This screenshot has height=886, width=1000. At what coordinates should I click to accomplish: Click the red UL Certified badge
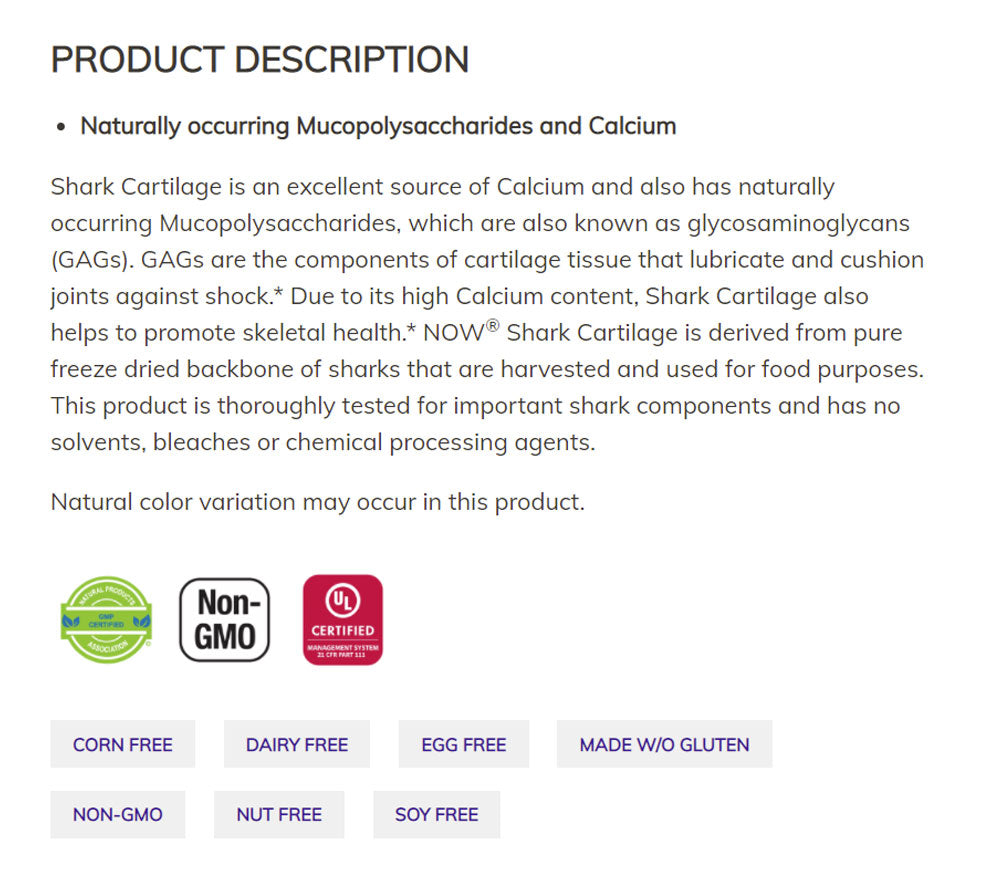click(342, 620)
